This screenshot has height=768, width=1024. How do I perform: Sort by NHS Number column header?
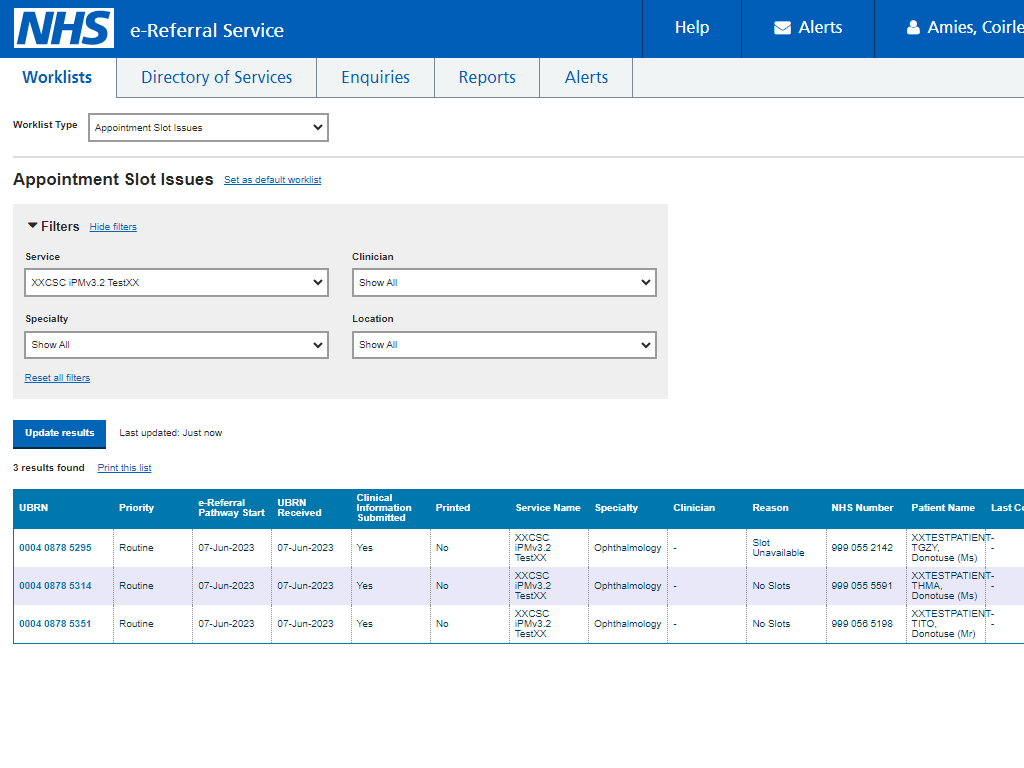pyautogui.click(x=862, y=507)
